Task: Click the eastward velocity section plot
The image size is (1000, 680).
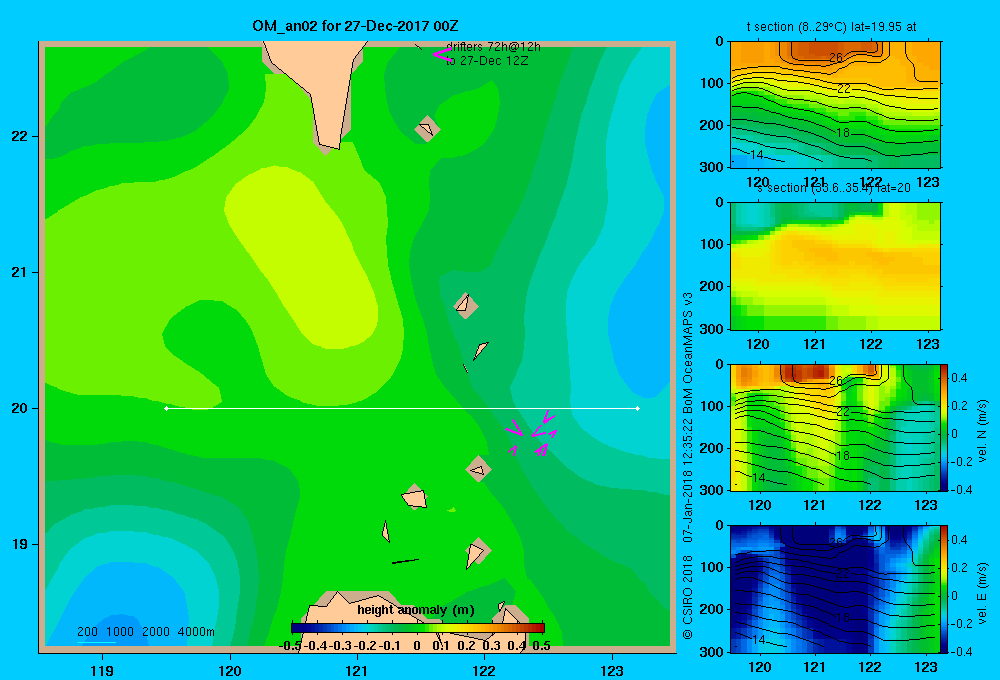Action: 835,589
